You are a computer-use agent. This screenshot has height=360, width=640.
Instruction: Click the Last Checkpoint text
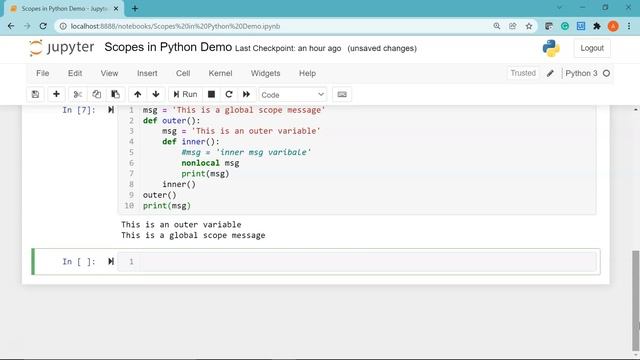tap(288, 48)
